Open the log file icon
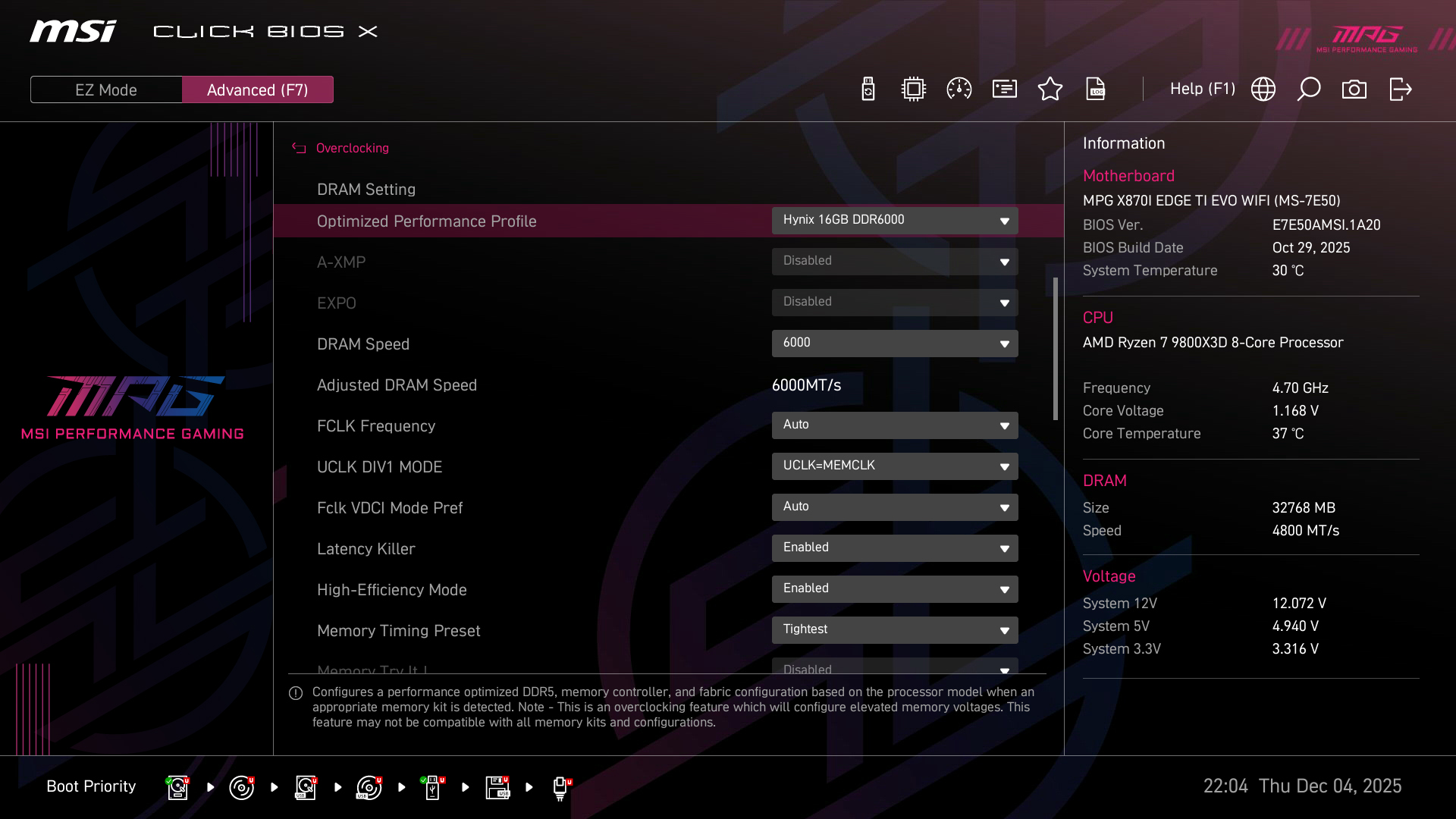Viewport: 1456px width, 819px height. [1096, 89]
